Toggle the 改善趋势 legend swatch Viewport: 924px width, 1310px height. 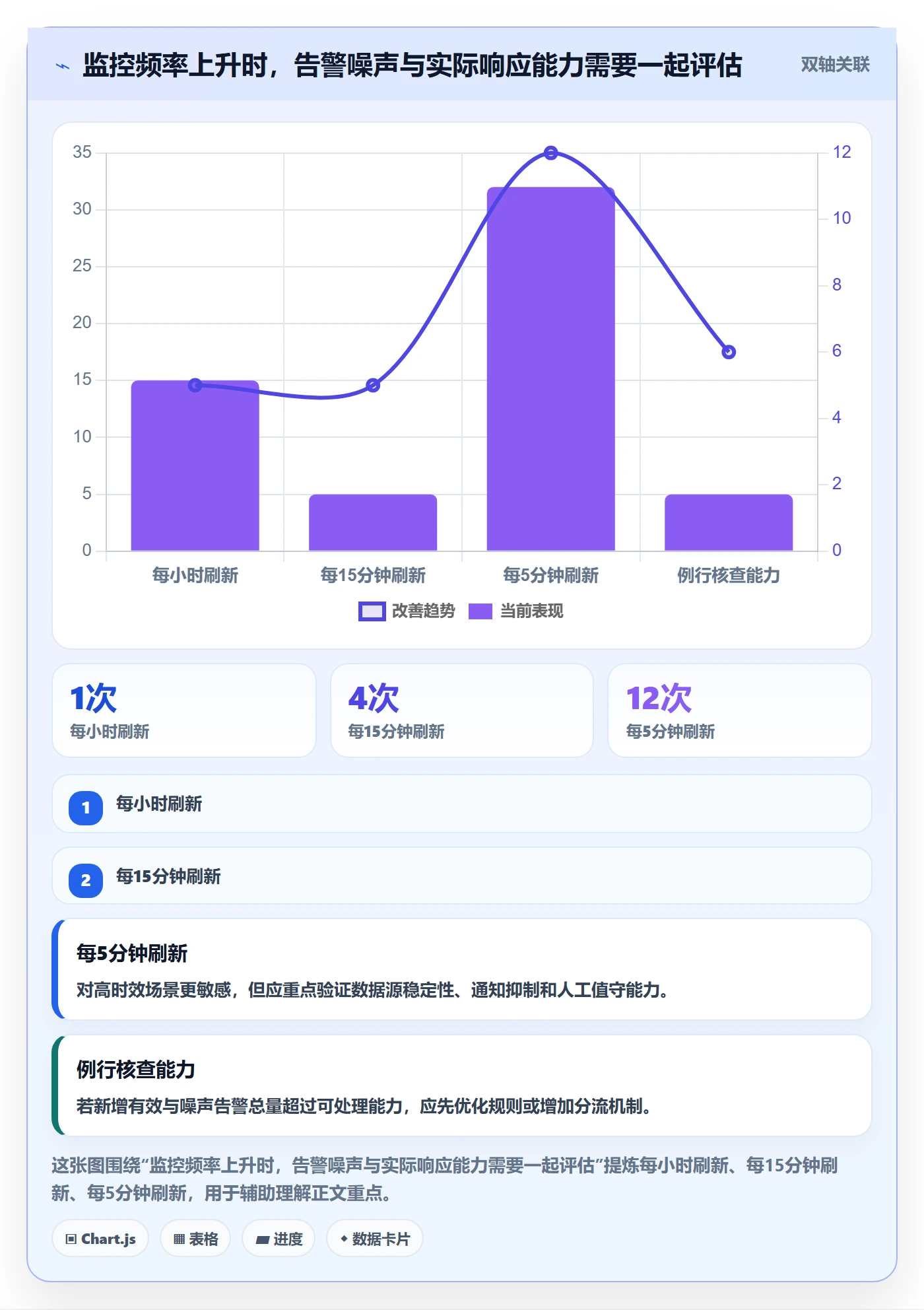(x=372, y=611)
